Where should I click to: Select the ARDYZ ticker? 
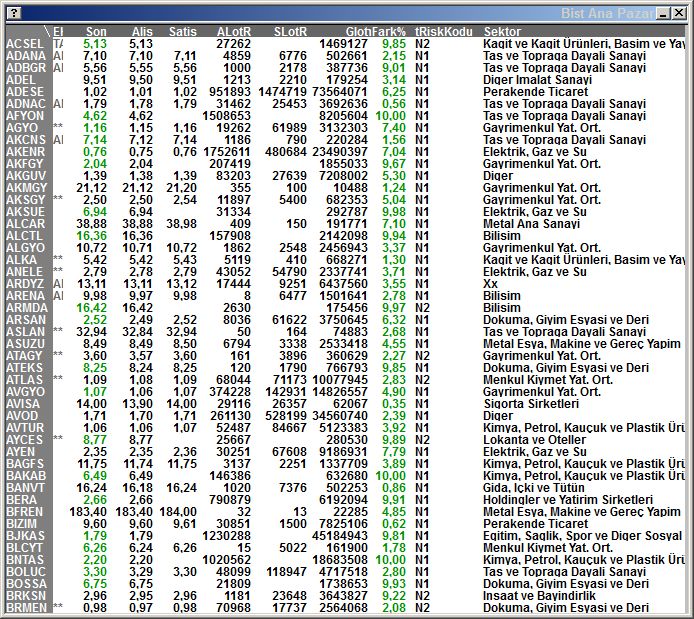[26, 284]
